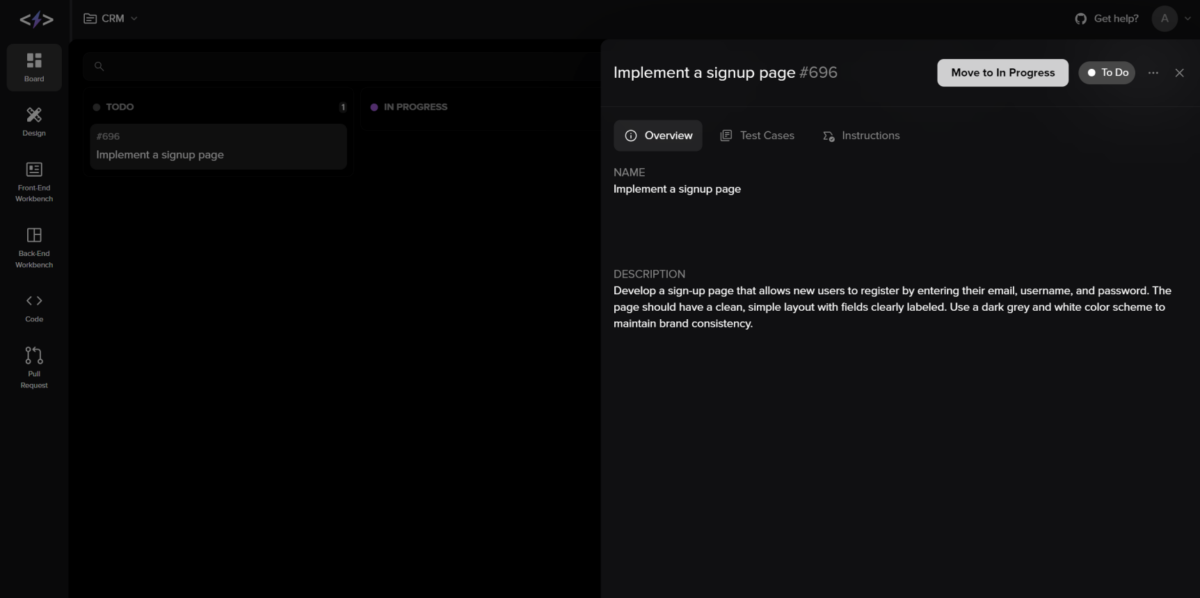This screenshot has width=1200, height=598.
Task: Select the Implement a signup page card
Action: click(x=218, y=146)
